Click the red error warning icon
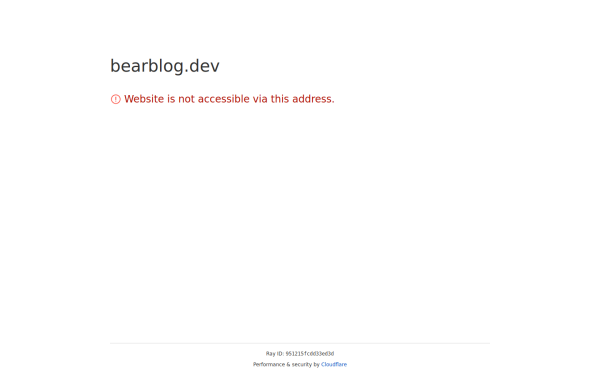 116,99
